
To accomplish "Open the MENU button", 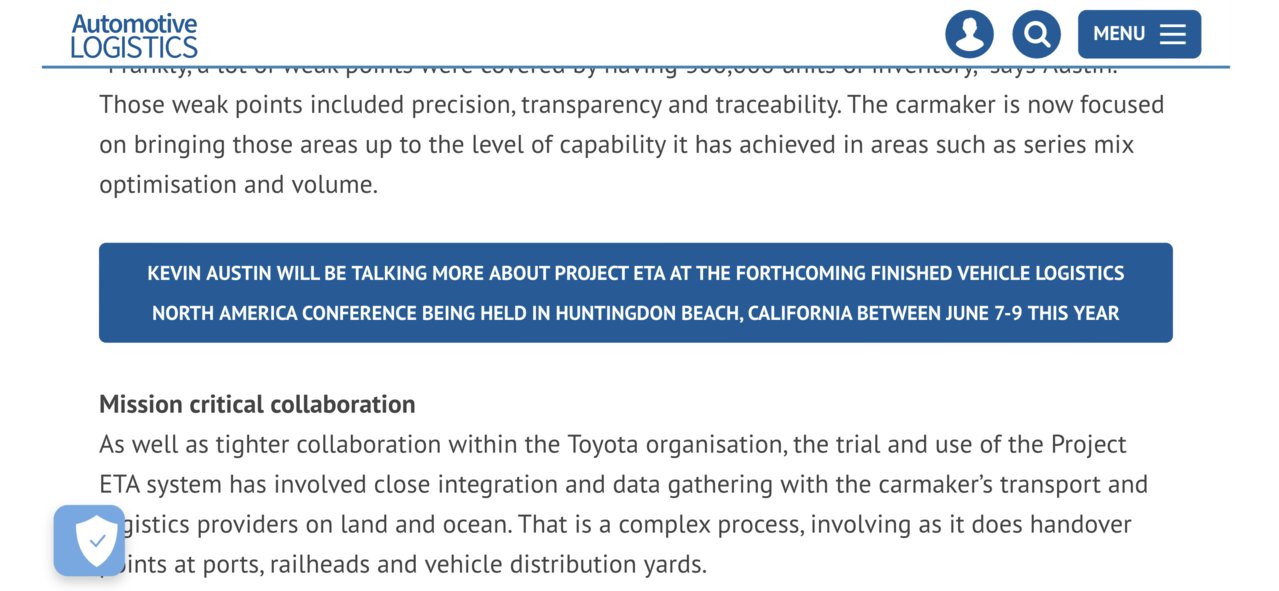I will point(1139,34).
